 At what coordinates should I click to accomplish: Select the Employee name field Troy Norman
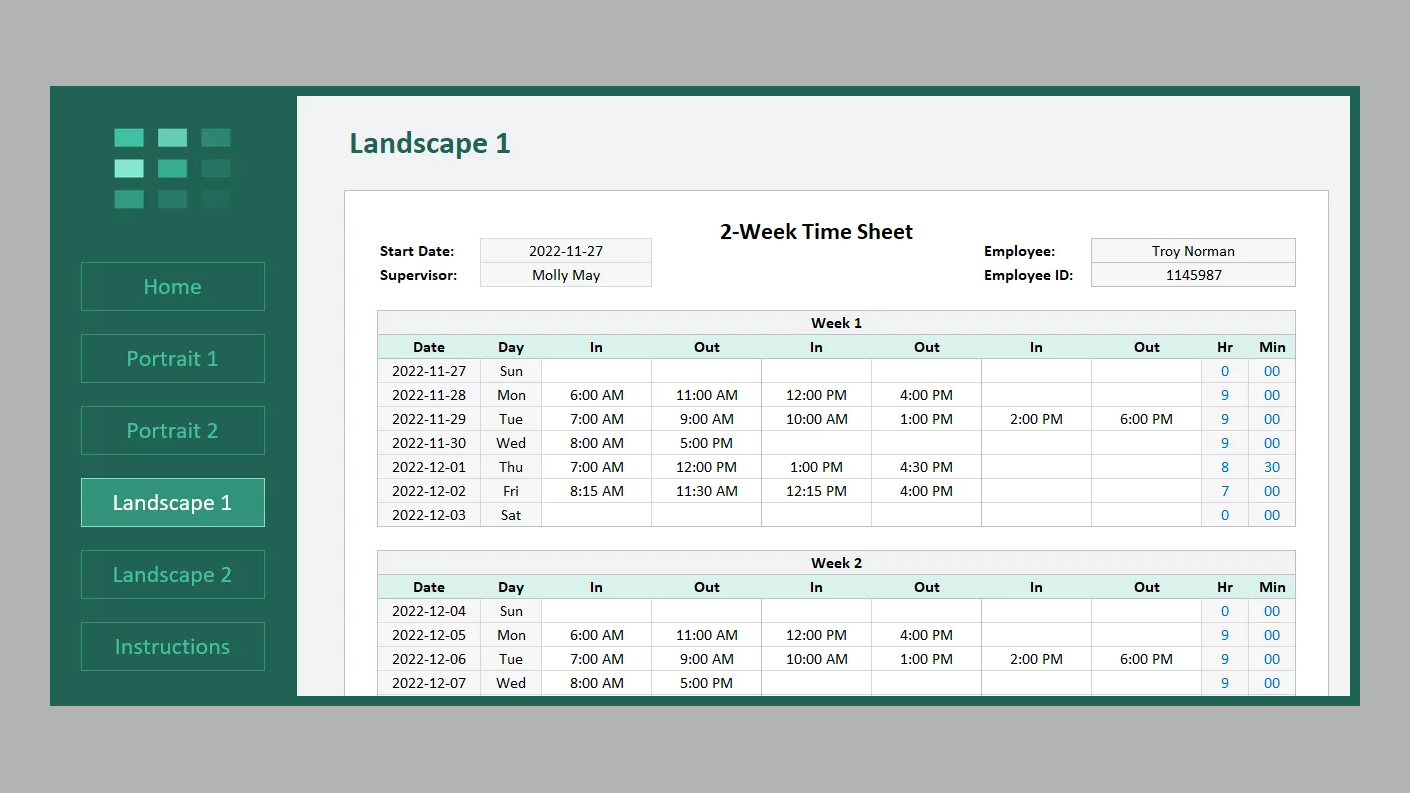point(1193,251)
